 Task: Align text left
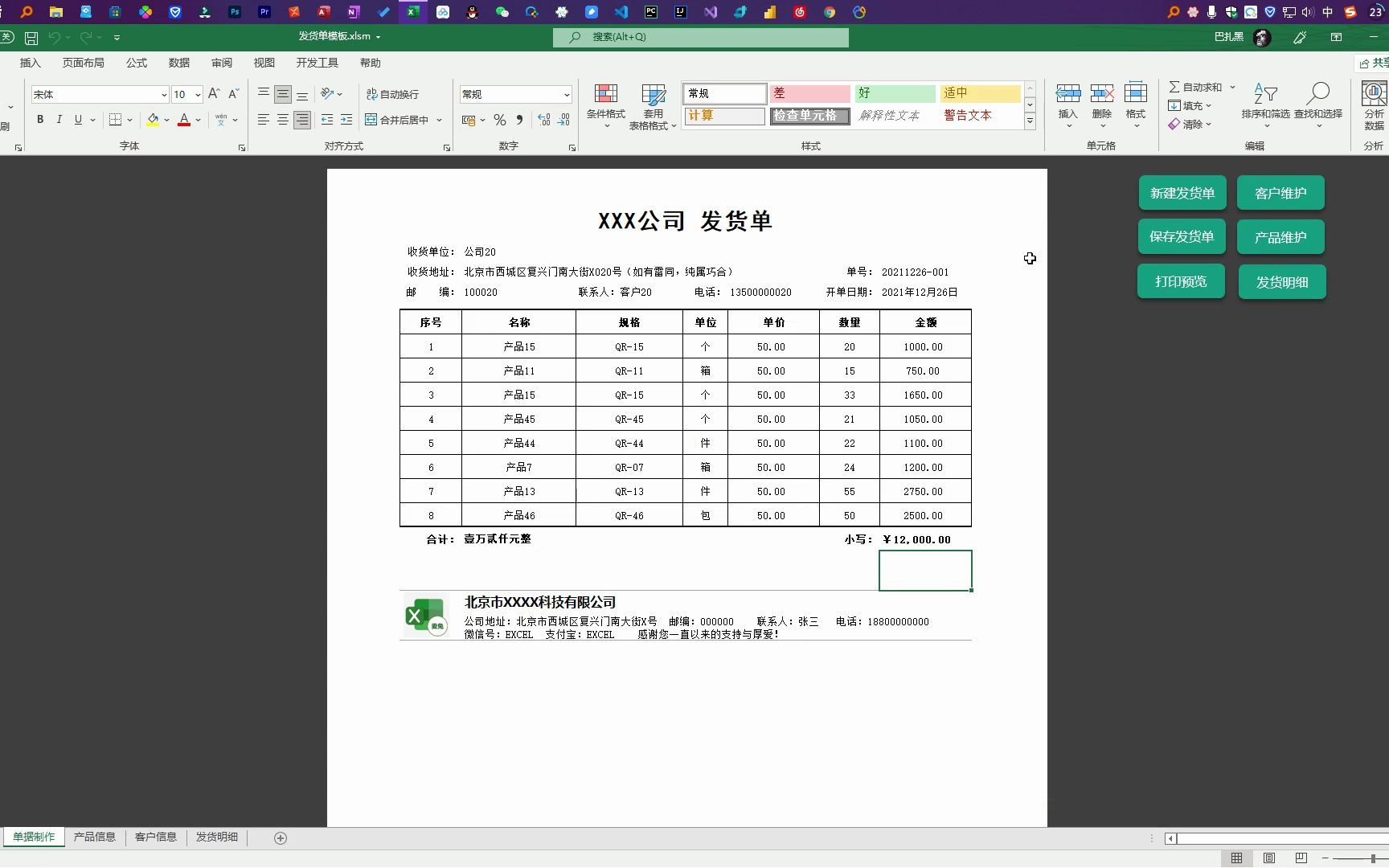(x=264, y=120)
